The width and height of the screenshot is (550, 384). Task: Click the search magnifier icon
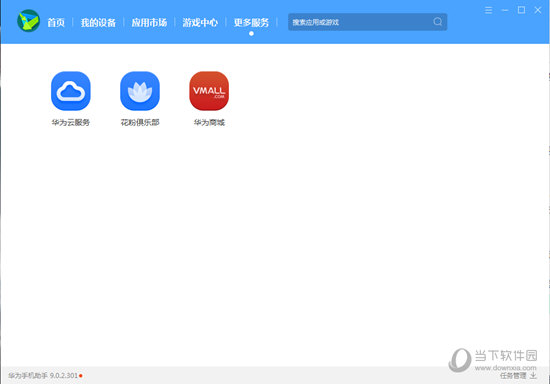point(437,22)
